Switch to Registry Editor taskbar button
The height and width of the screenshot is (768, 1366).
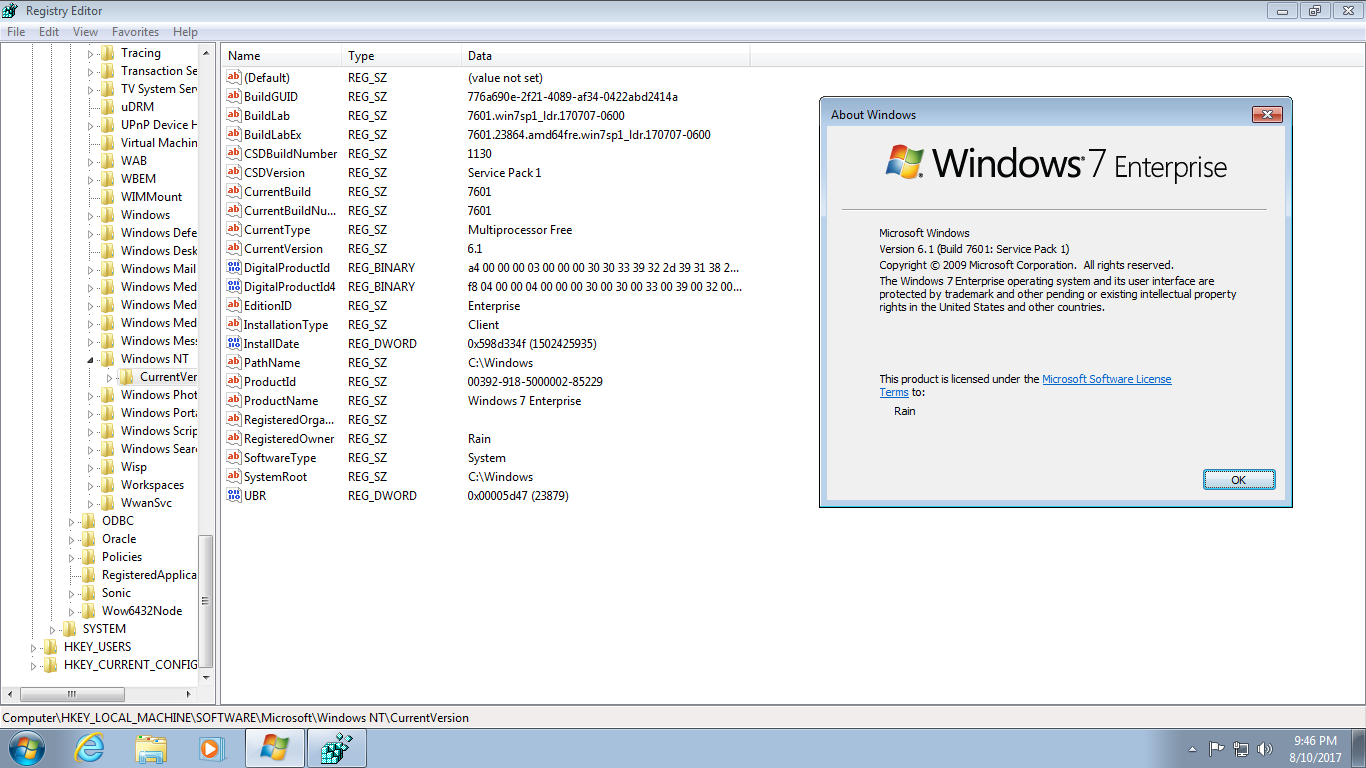tap(336, 748)
